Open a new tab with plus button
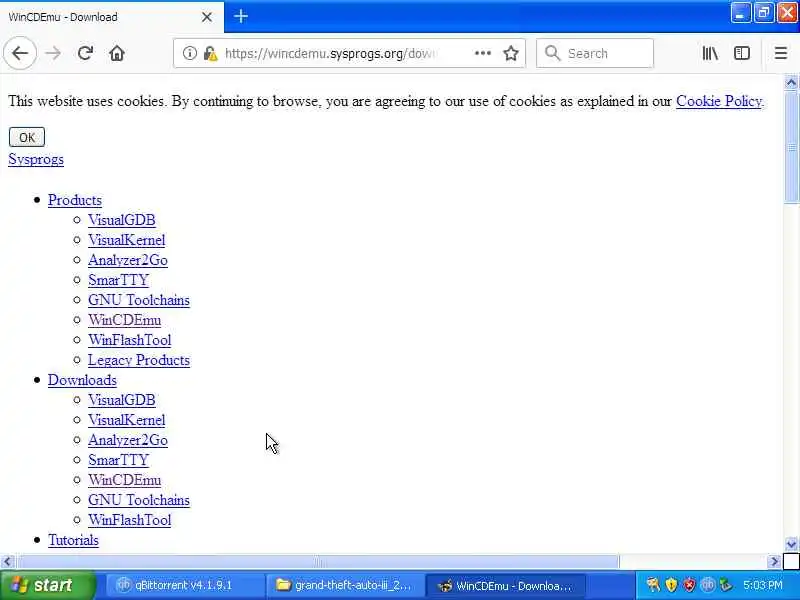 click(241, 17)
